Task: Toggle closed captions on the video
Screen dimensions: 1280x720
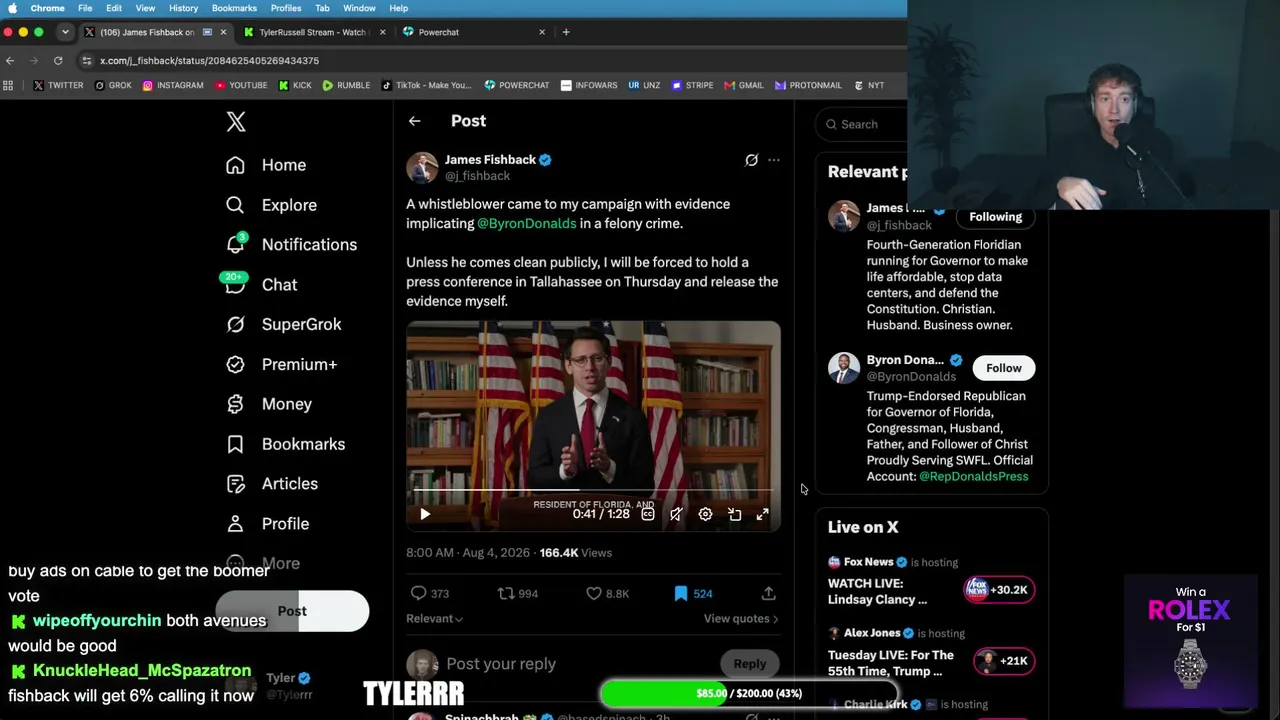Action: tap(648, 514)
